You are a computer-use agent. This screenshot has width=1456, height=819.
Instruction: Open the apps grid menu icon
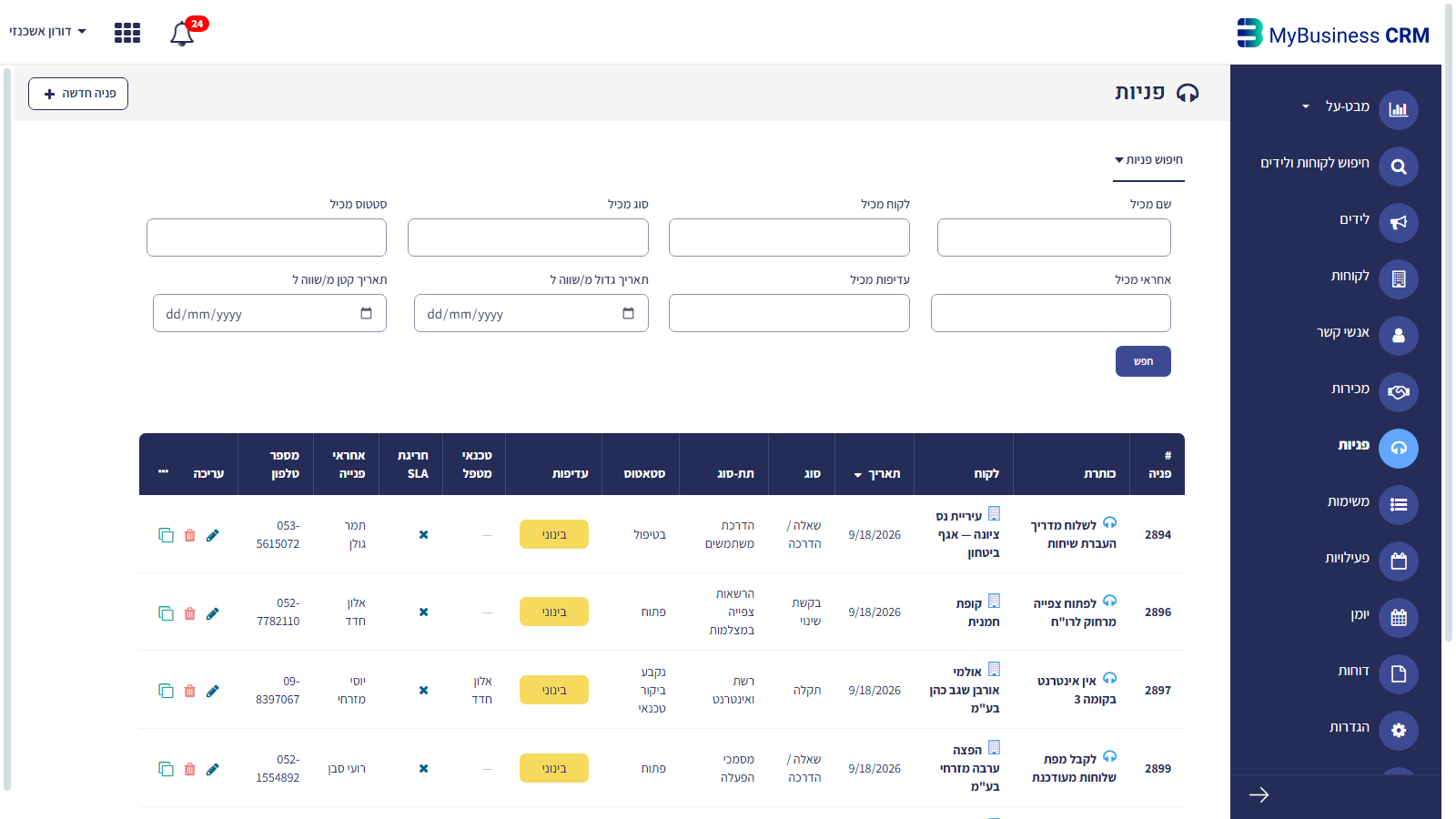coord(127,33)
